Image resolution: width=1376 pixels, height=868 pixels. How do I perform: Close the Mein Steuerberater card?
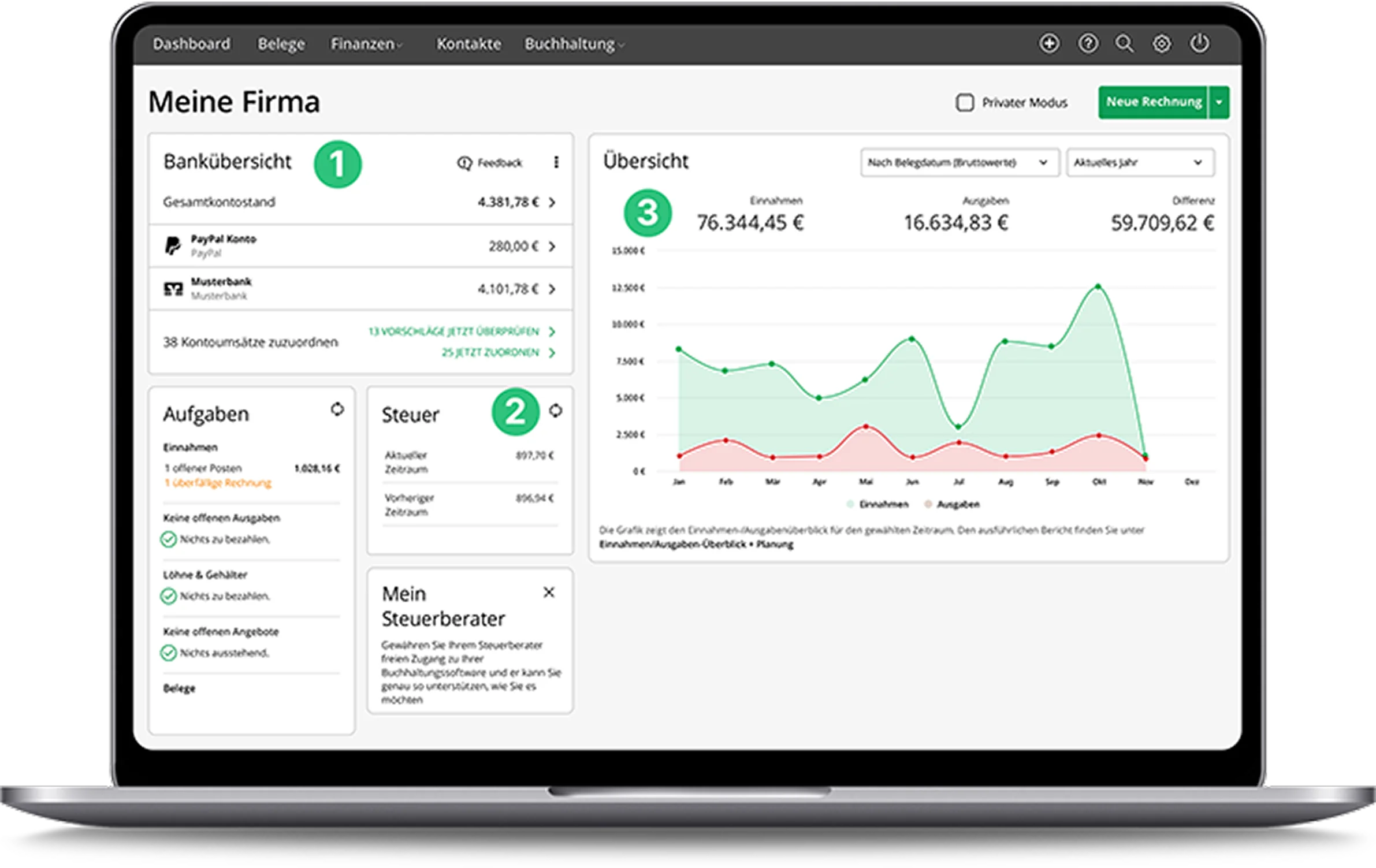click(549, 593)
